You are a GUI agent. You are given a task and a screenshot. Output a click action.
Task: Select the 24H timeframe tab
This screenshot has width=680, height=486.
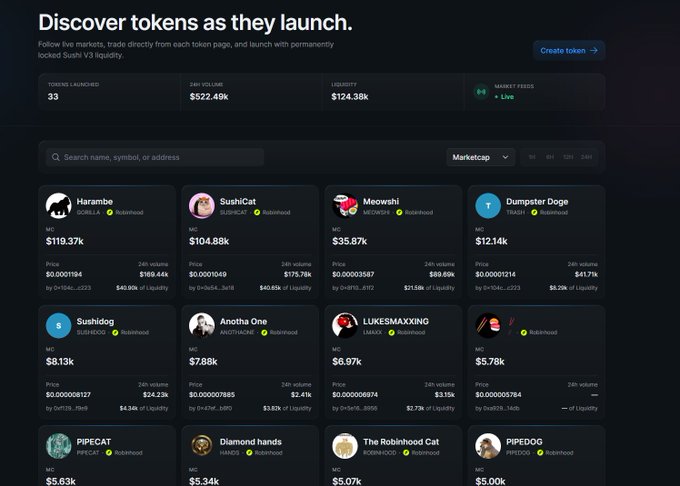(x=586, y=157)
